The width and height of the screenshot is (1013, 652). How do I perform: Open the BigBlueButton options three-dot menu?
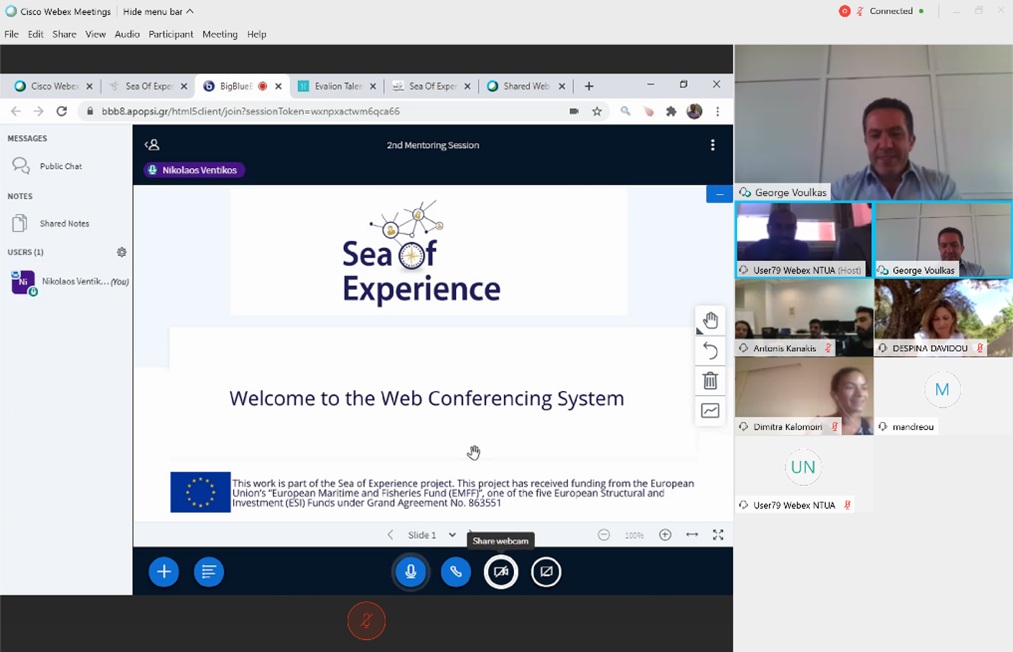point(713,145)
